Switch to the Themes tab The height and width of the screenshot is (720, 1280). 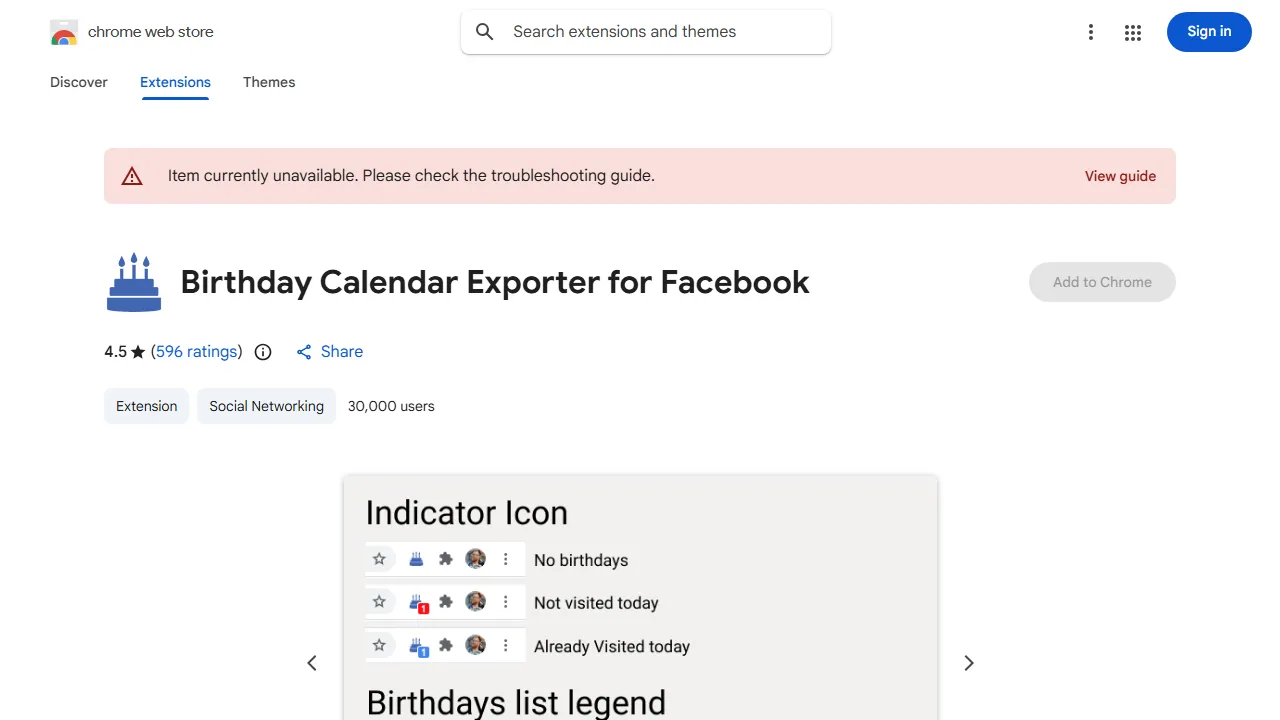click(269, 82)
